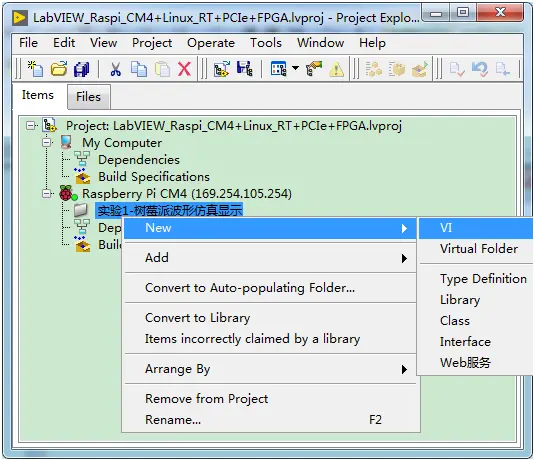The width and height of the screenshot is (535, 461).
Task: Switch to the Files tab
Action: point(88,97)
